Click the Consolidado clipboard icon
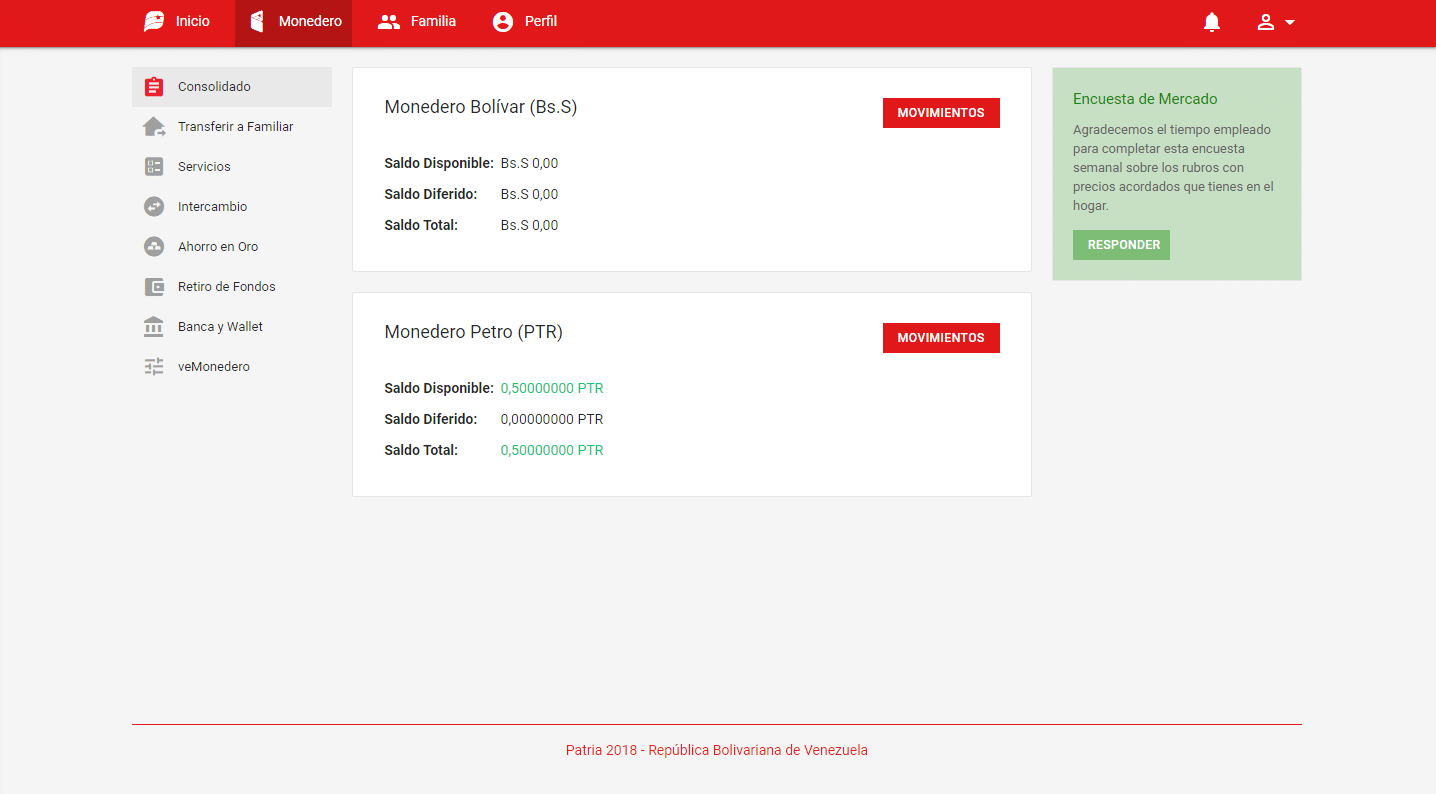1436x794 pixels. 154,87
